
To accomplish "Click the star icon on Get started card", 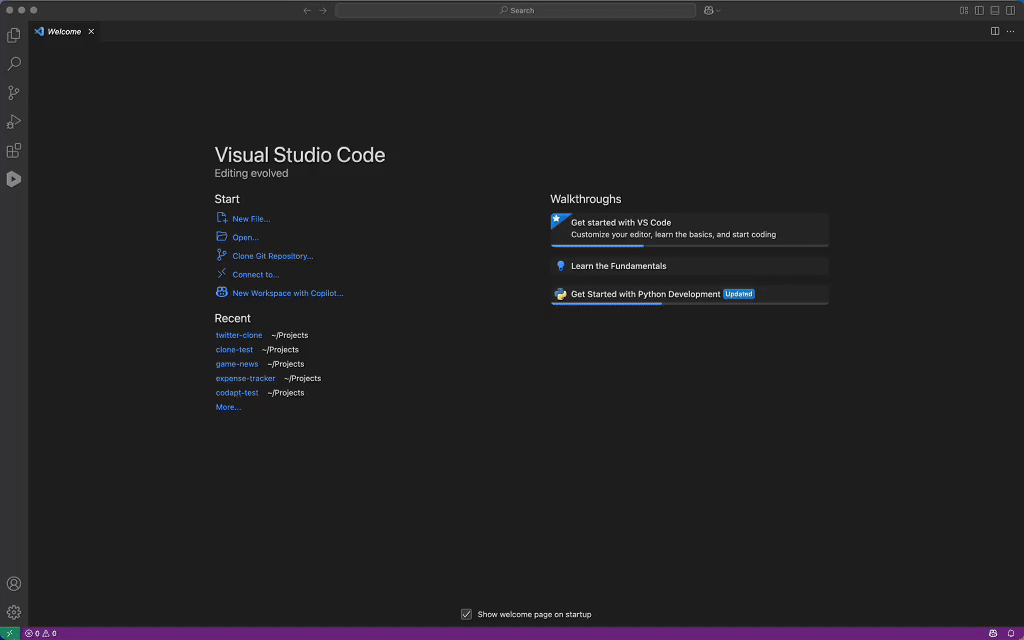I will coord(556,219).
